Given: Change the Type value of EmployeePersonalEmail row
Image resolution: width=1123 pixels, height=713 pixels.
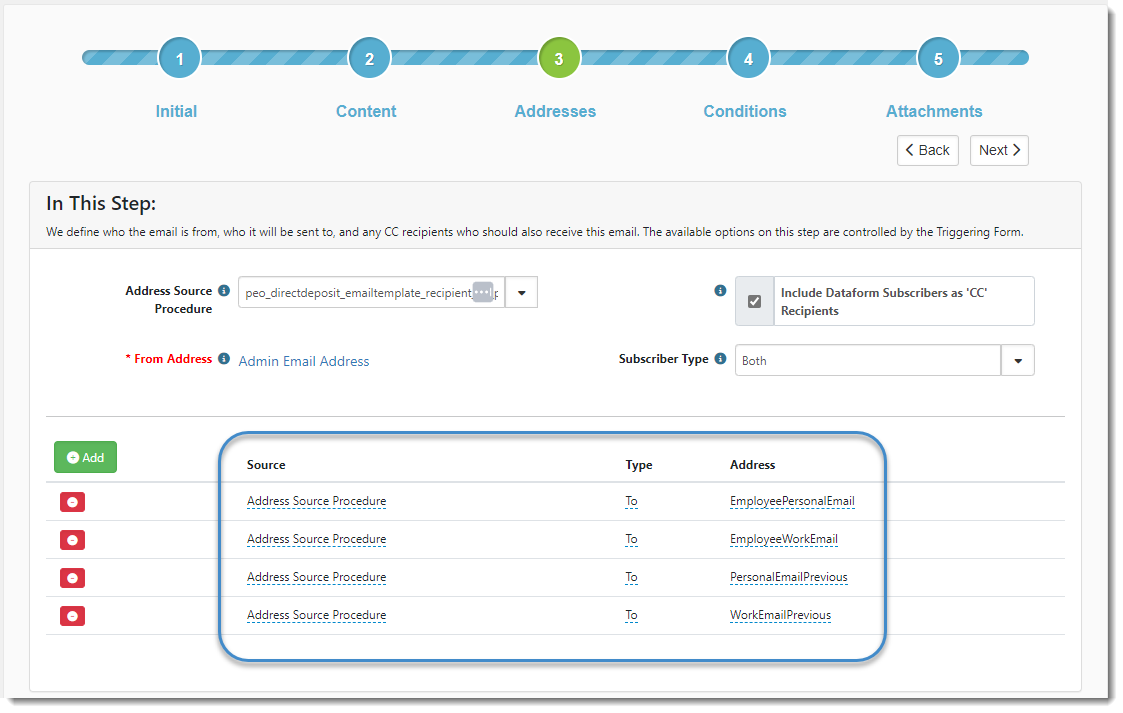Looking at the screenshot, I should tap(631, 501).
